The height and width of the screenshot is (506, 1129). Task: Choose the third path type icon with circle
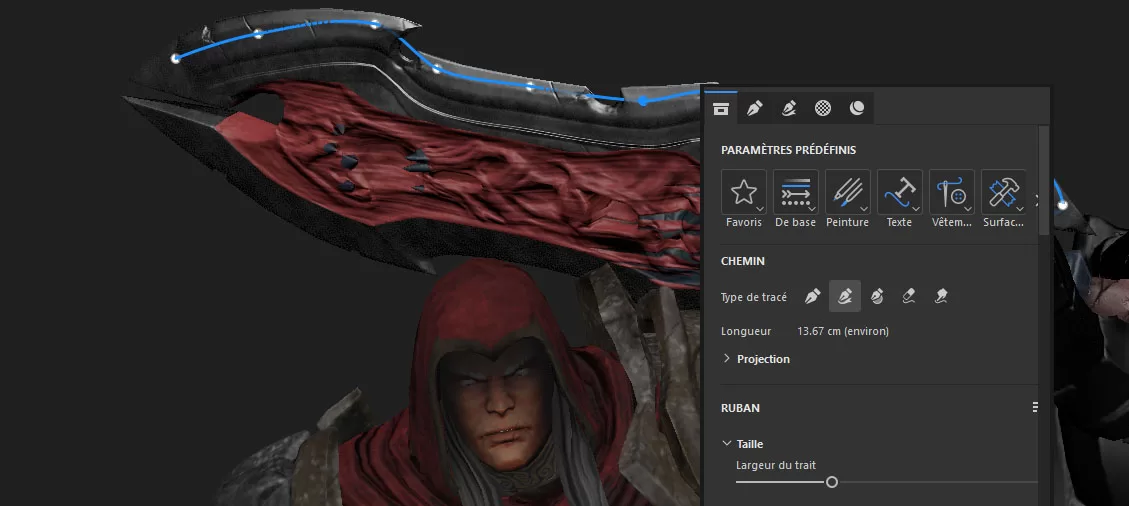[x=877, y=297]
